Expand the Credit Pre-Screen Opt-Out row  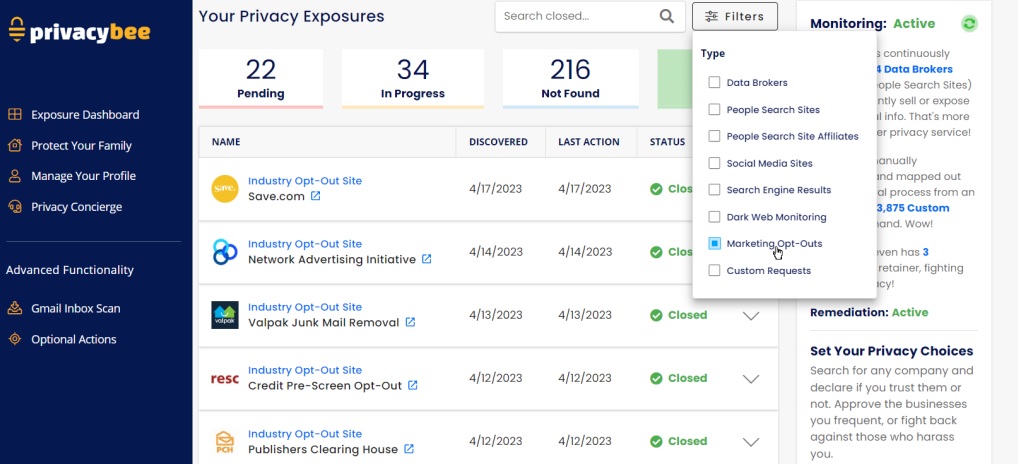[x=751, y=379]
